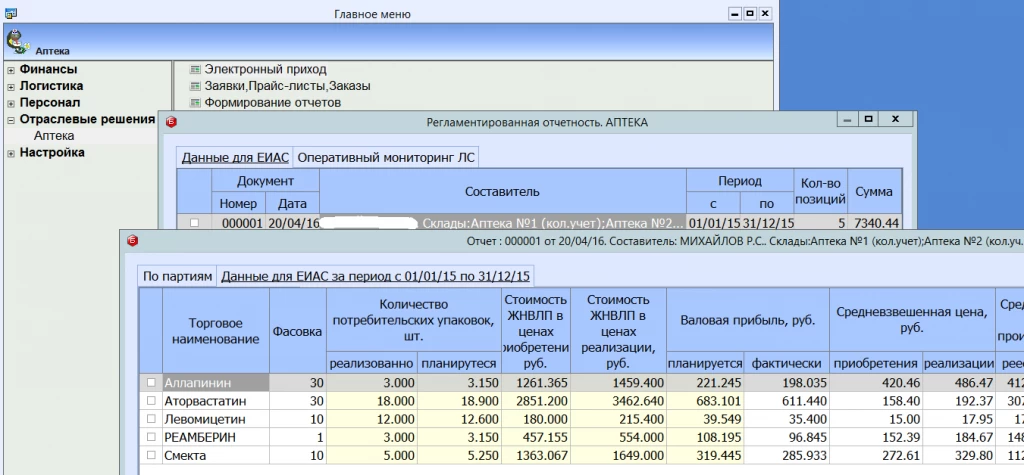Tick the checkbox in the Аторвастатин row
The image size is (1024, 475).
[152, 401]
